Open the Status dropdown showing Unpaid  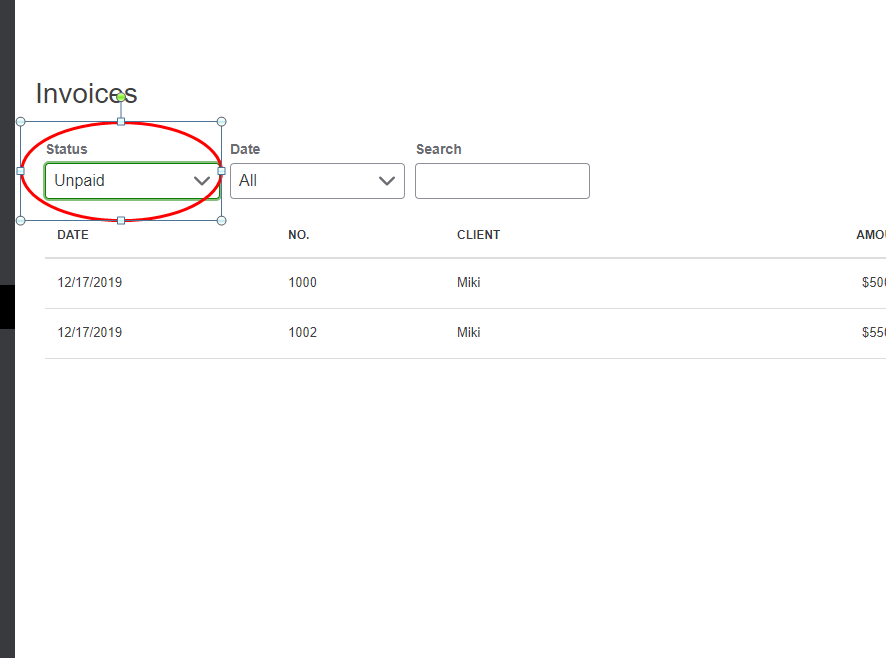[132, 181]
